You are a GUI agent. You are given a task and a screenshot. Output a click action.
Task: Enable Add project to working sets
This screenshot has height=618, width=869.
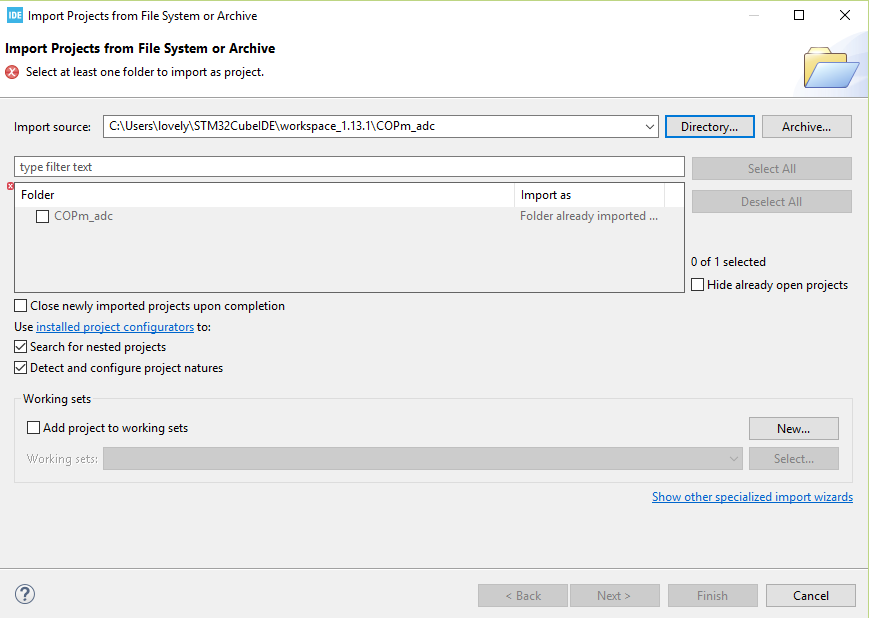[x=34, y=428]
